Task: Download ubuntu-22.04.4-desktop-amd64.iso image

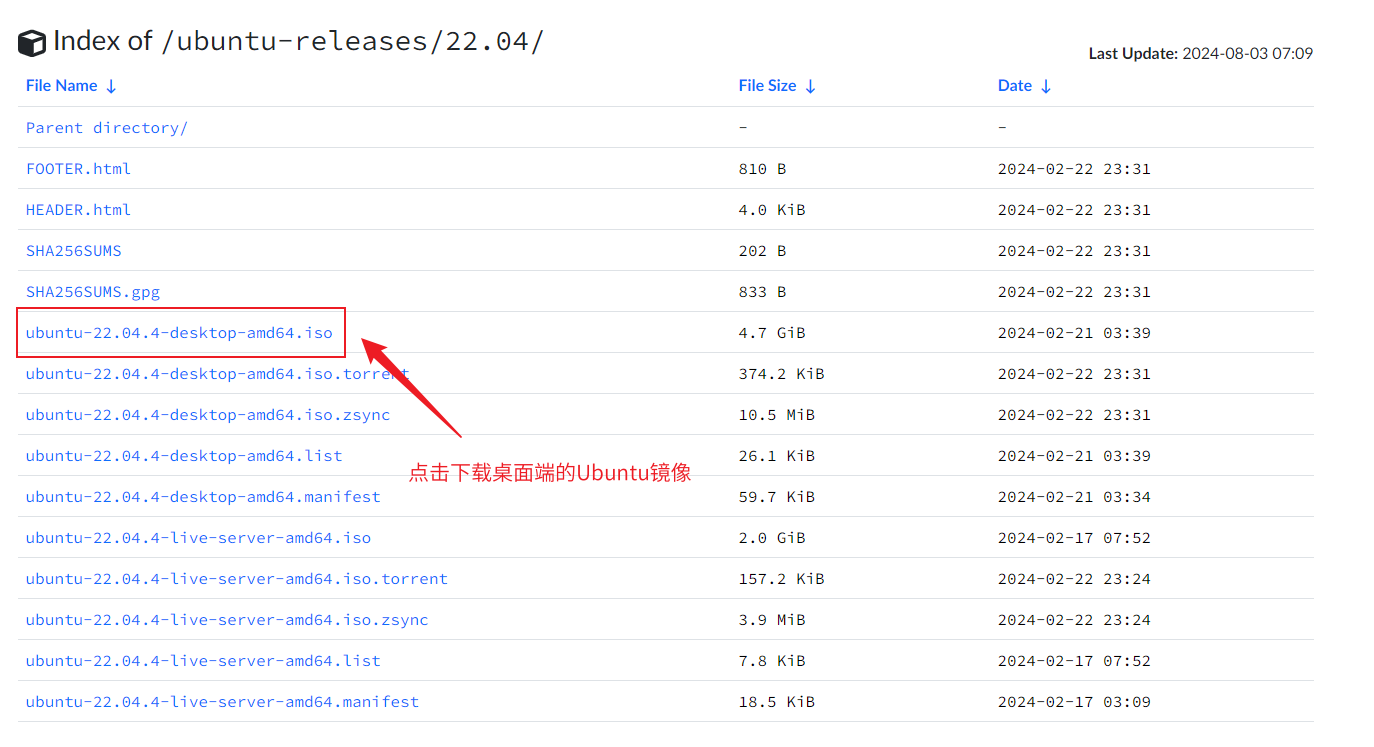Action: 179,333
